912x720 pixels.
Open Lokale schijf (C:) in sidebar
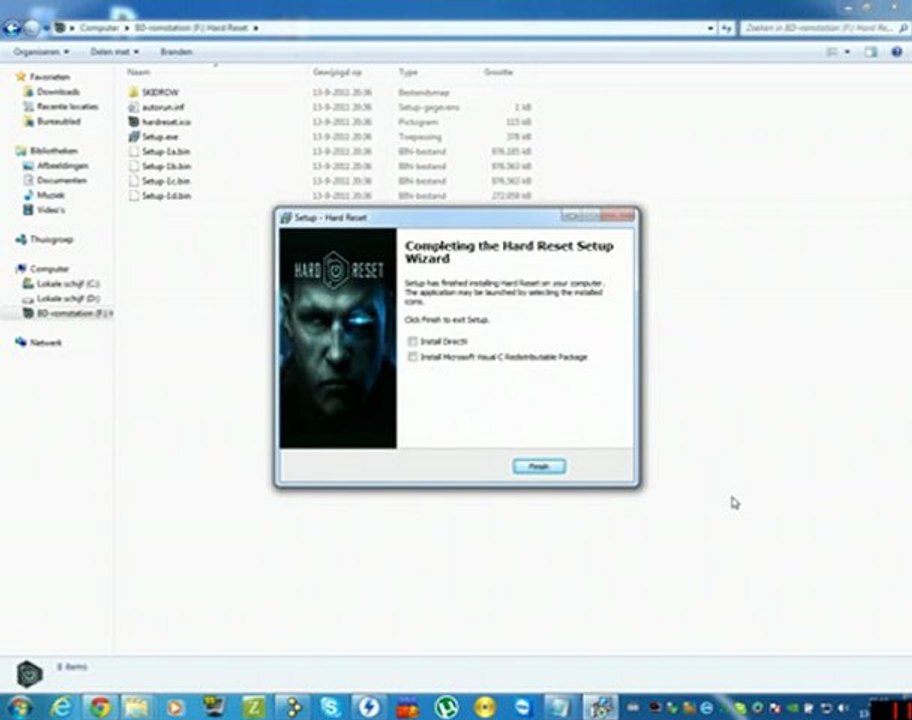[68, 284]
